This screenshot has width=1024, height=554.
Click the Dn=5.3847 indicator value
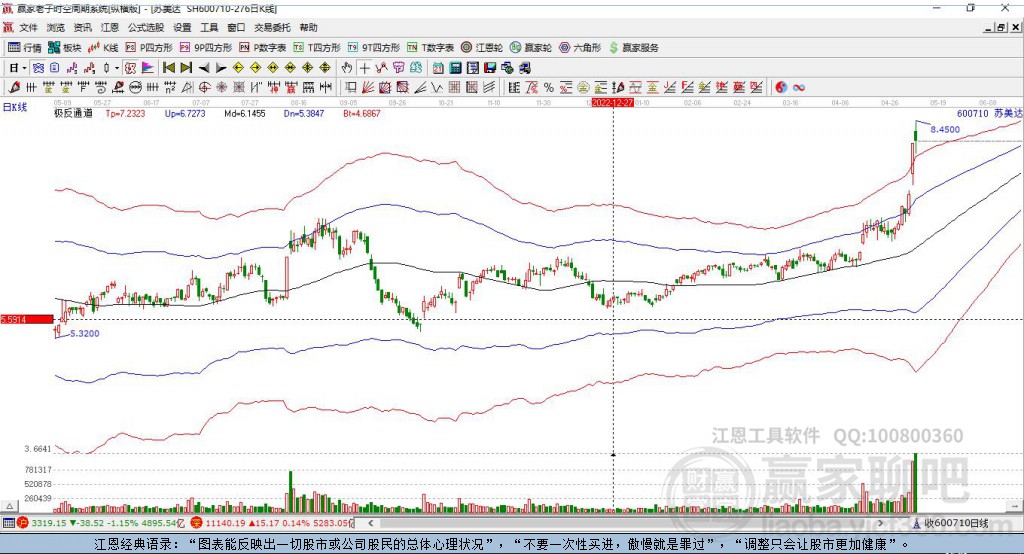click(304, 114)
